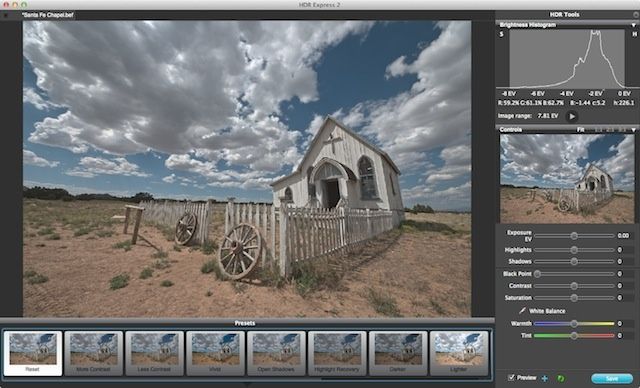
Task: Toggle the highlight clipping H indicator
Action: 635,35
